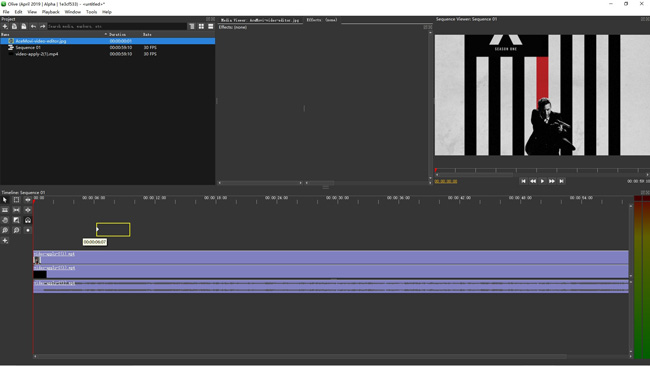
Task: Click the Redo arrow in Project toolbar
Action: [42, 26]
